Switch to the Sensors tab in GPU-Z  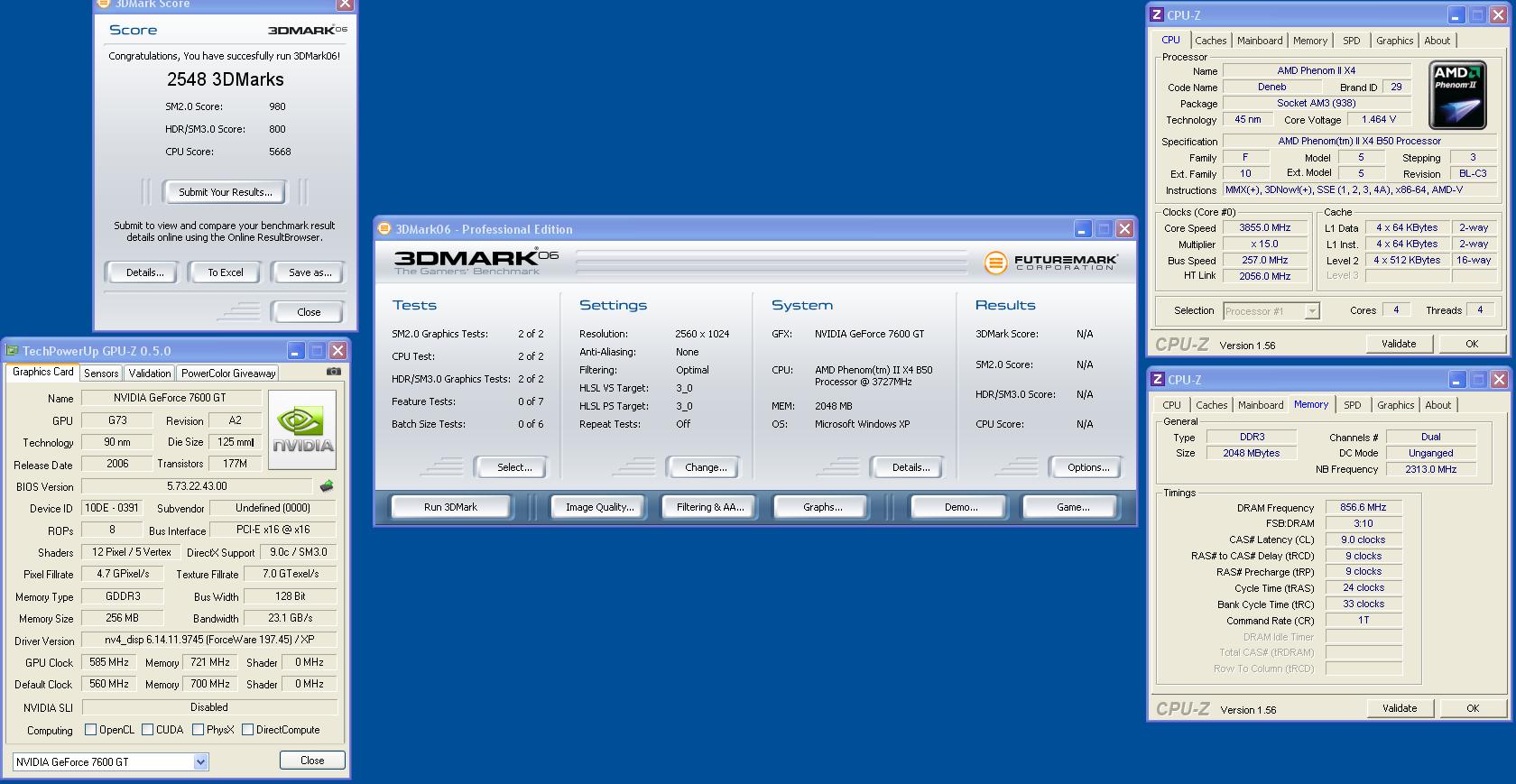101,374
